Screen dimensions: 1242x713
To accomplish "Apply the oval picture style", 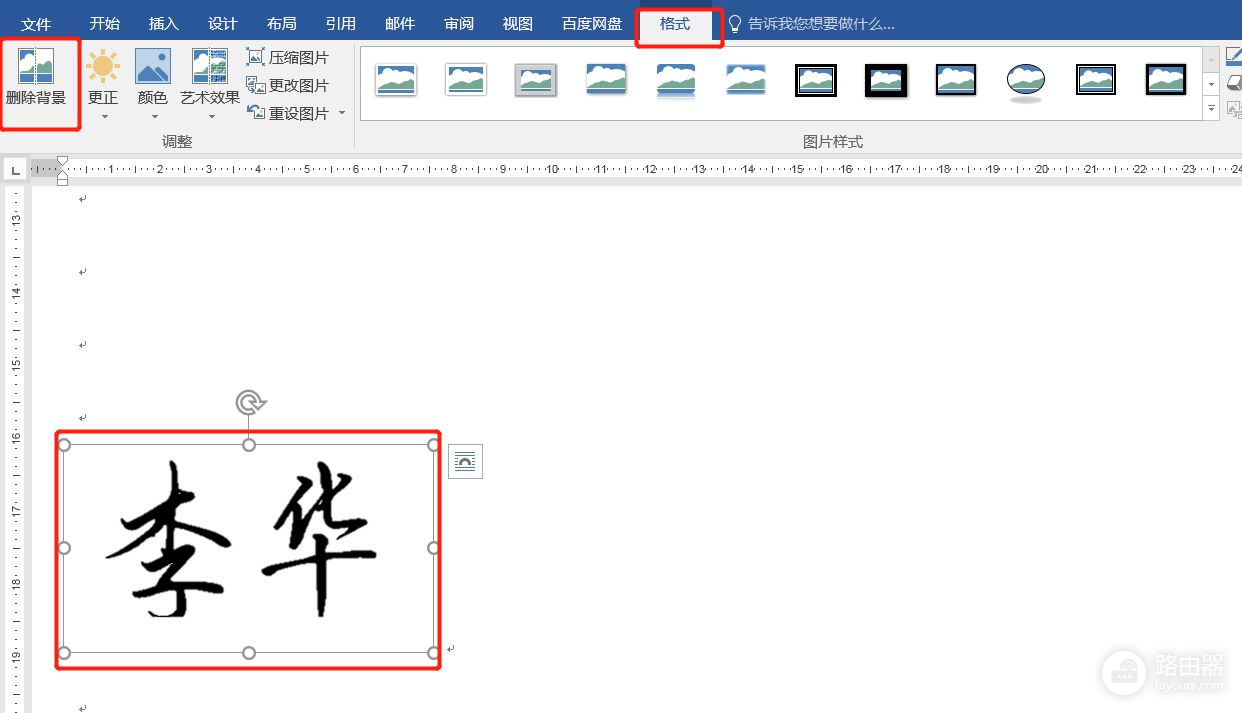I will [x=1025, y=80].
